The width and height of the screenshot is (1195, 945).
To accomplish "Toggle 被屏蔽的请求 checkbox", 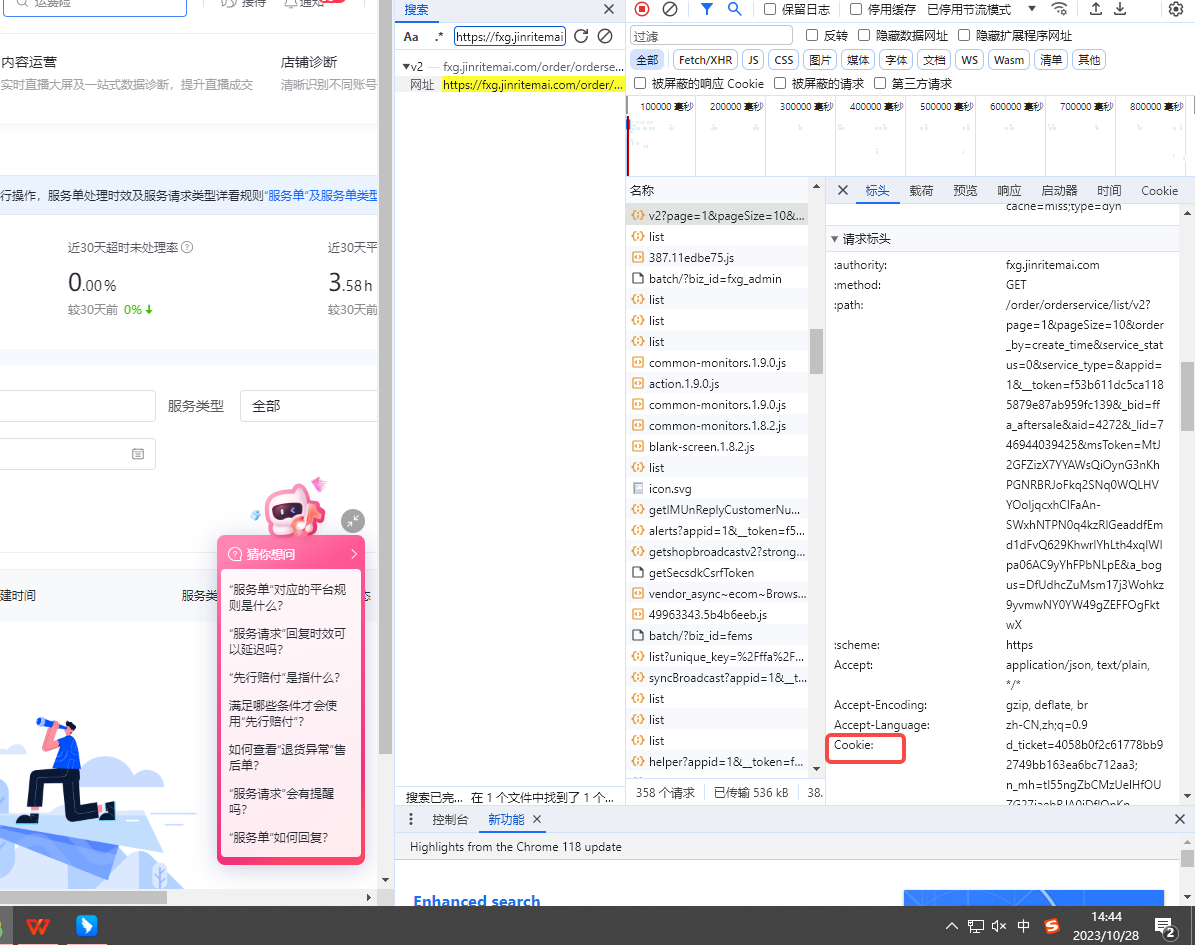I will [x=780, y=83].
